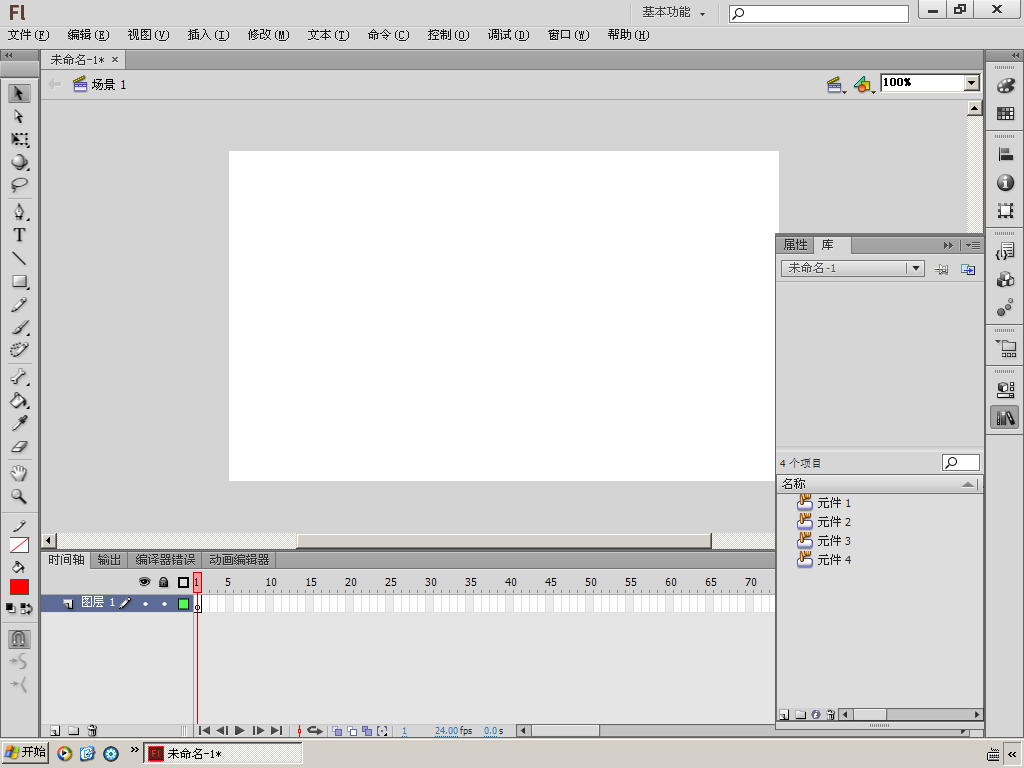Toggle lock all layers padlock
Screen dimensions: 1024x768
pos(164,582)
